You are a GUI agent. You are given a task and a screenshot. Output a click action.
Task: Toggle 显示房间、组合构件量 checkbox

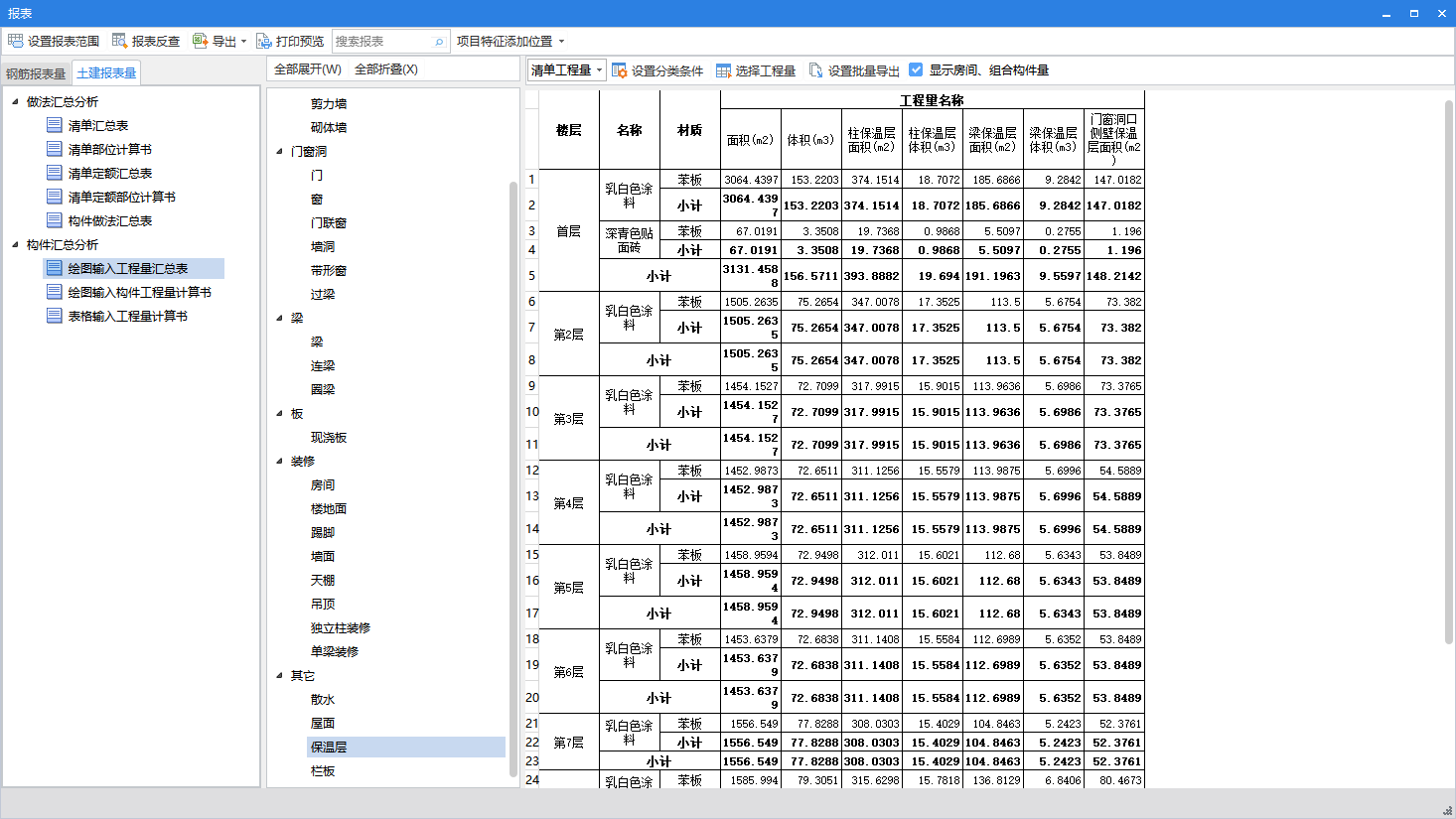[916, 69]
